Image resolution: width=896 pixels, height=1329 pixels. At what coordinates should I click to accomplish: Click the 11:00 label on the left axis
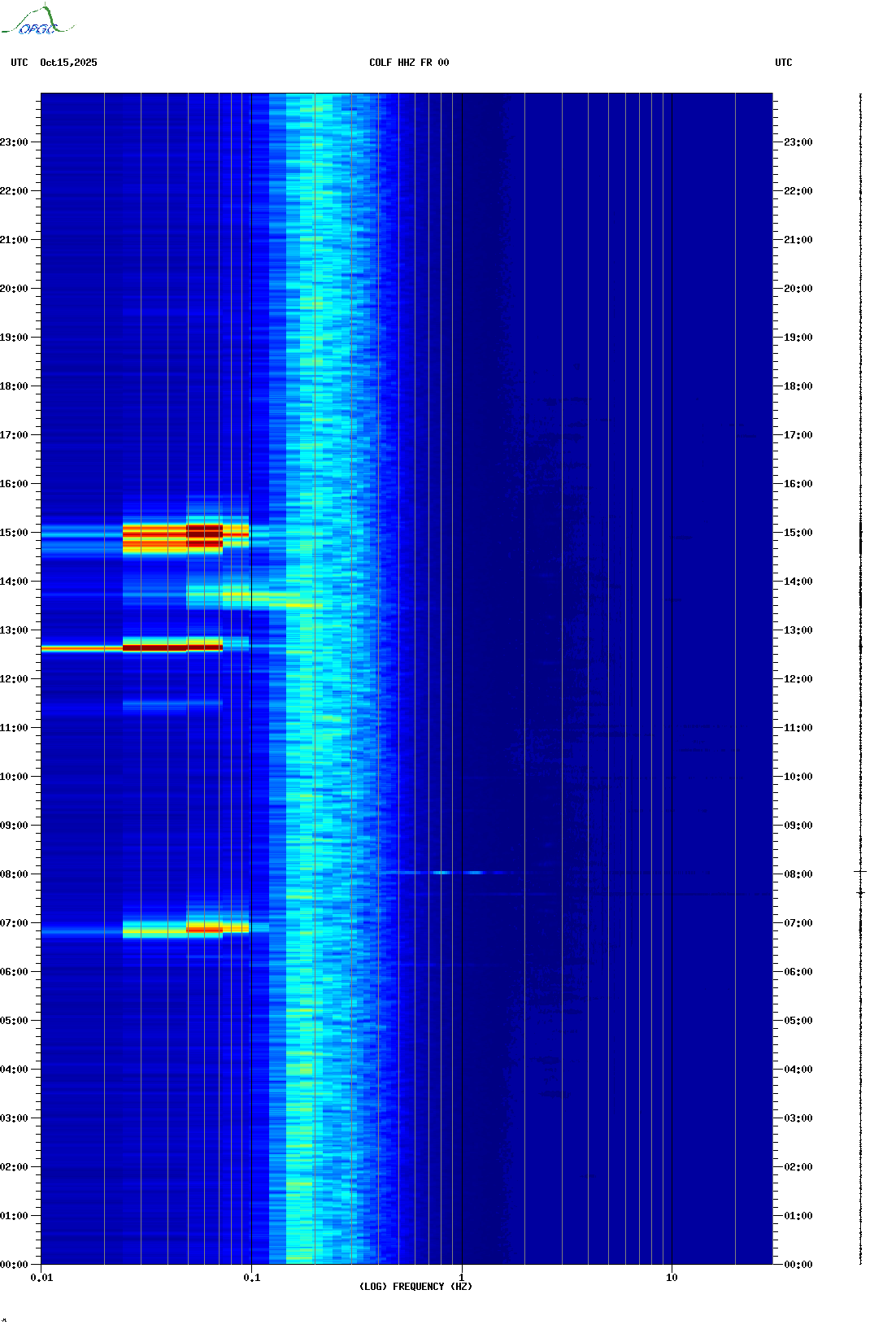tap(14, 728)
